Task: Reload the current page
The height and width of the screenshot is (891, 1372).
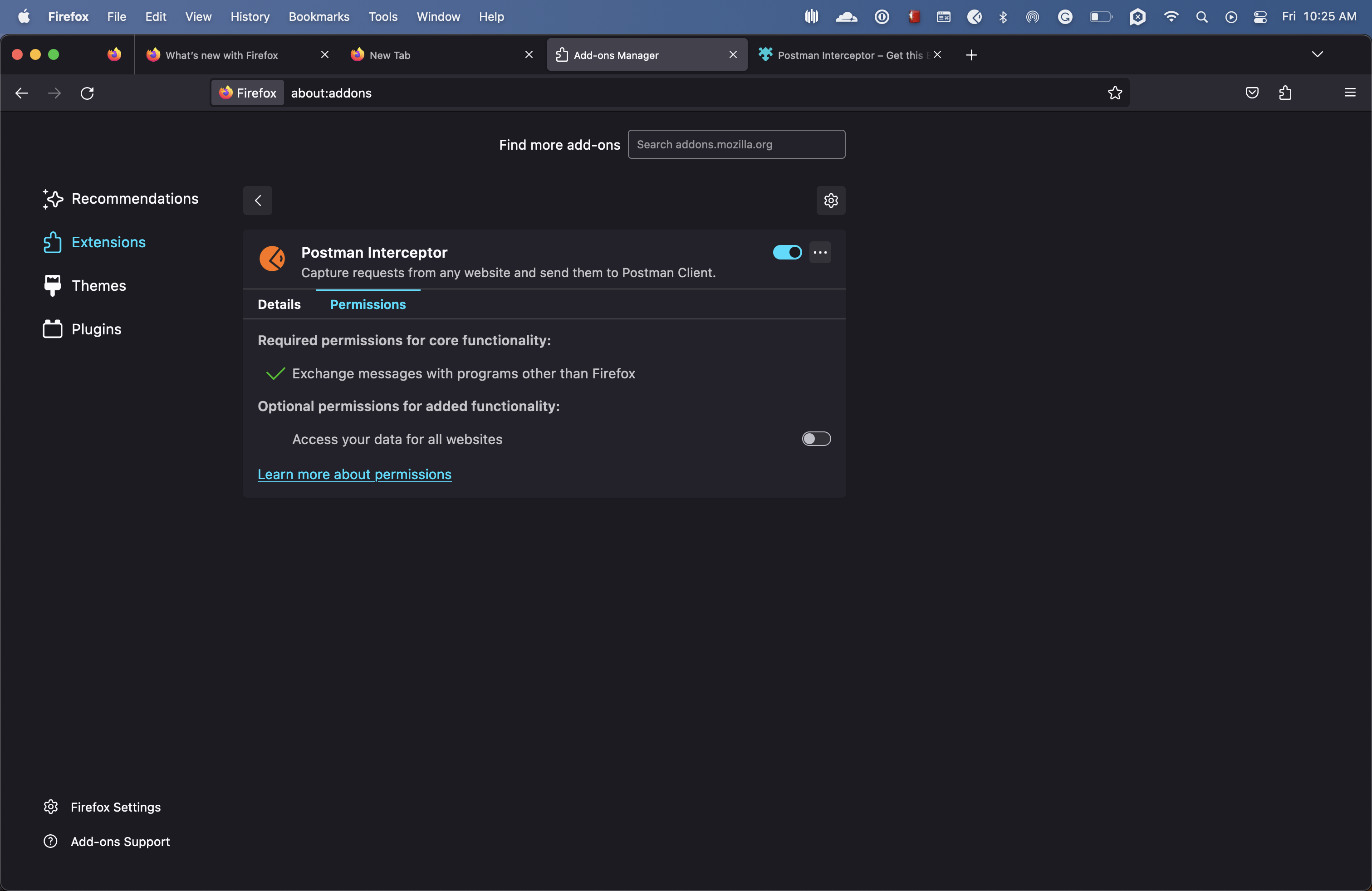Action: [x=87, y=93]
